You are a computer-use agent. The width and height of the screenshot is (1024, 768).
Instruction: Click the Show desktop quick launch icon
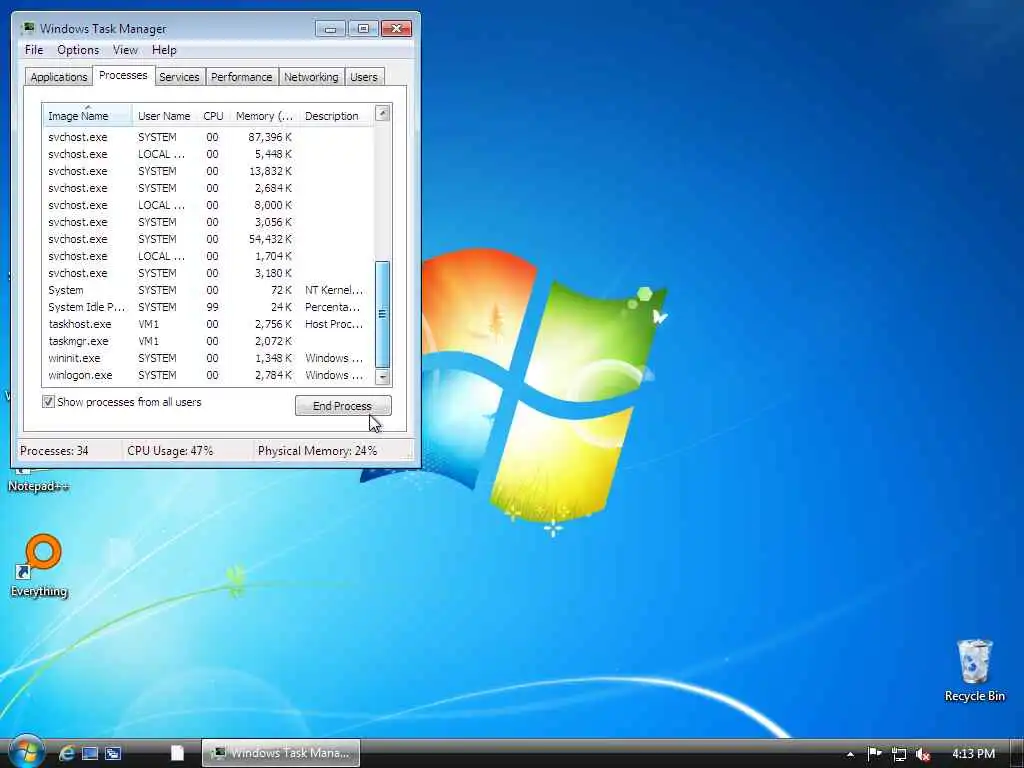coord(90,754)
